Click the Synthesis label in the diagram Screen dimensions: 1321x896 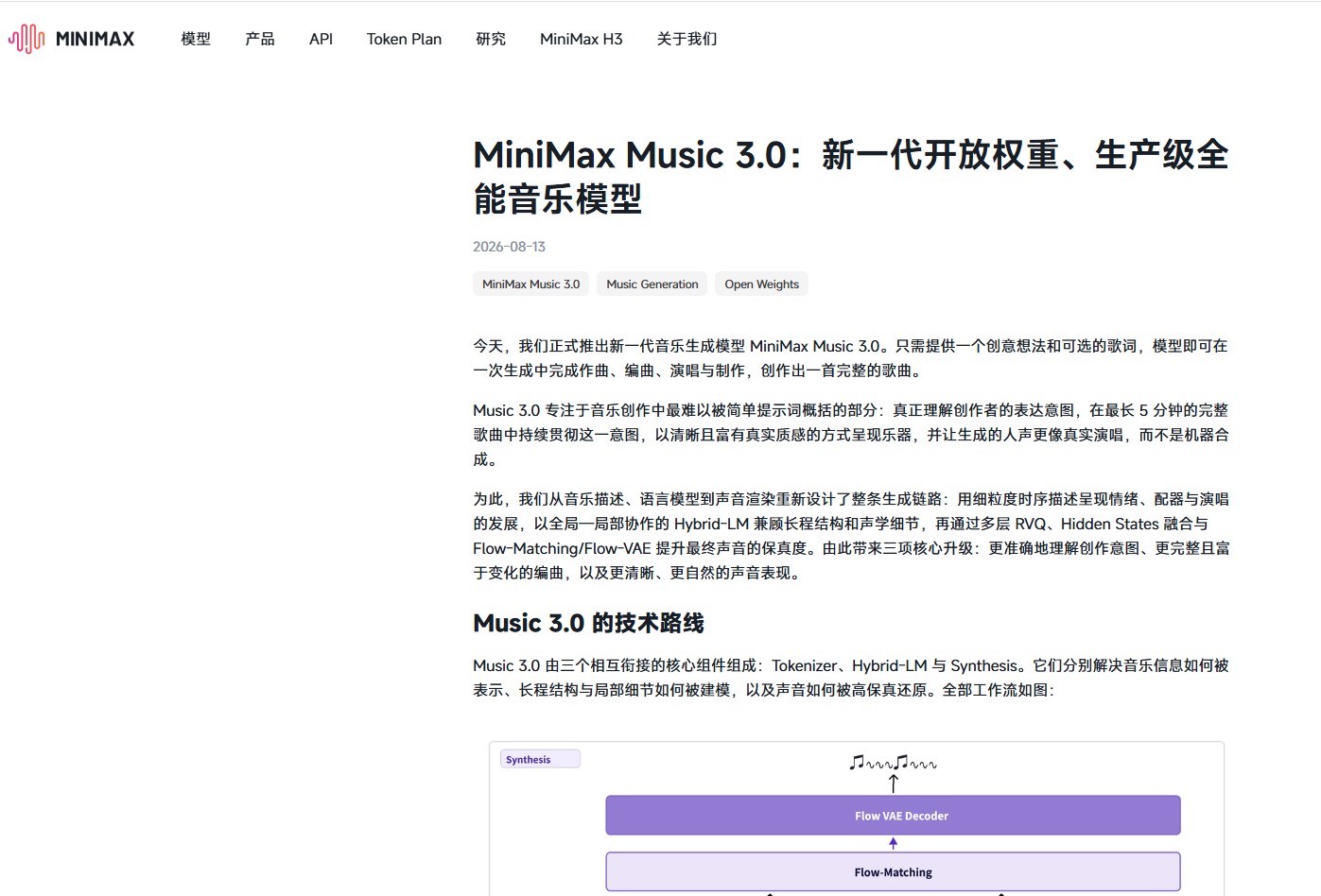[540, 759]
